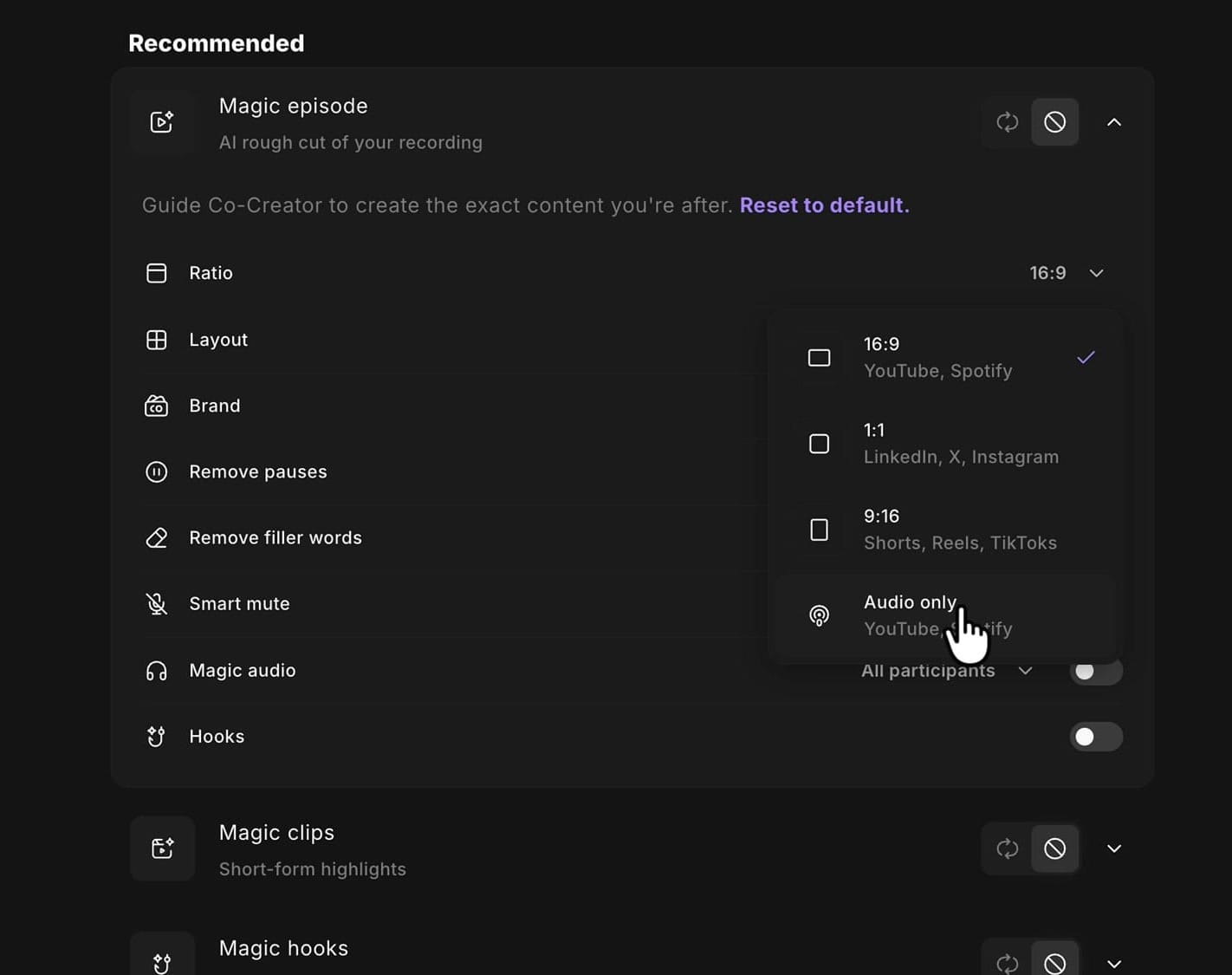Screen dimensions: 1232x975
Task: Click the Recommended heading
Action: pyautogui.click(x=217, y=43)
